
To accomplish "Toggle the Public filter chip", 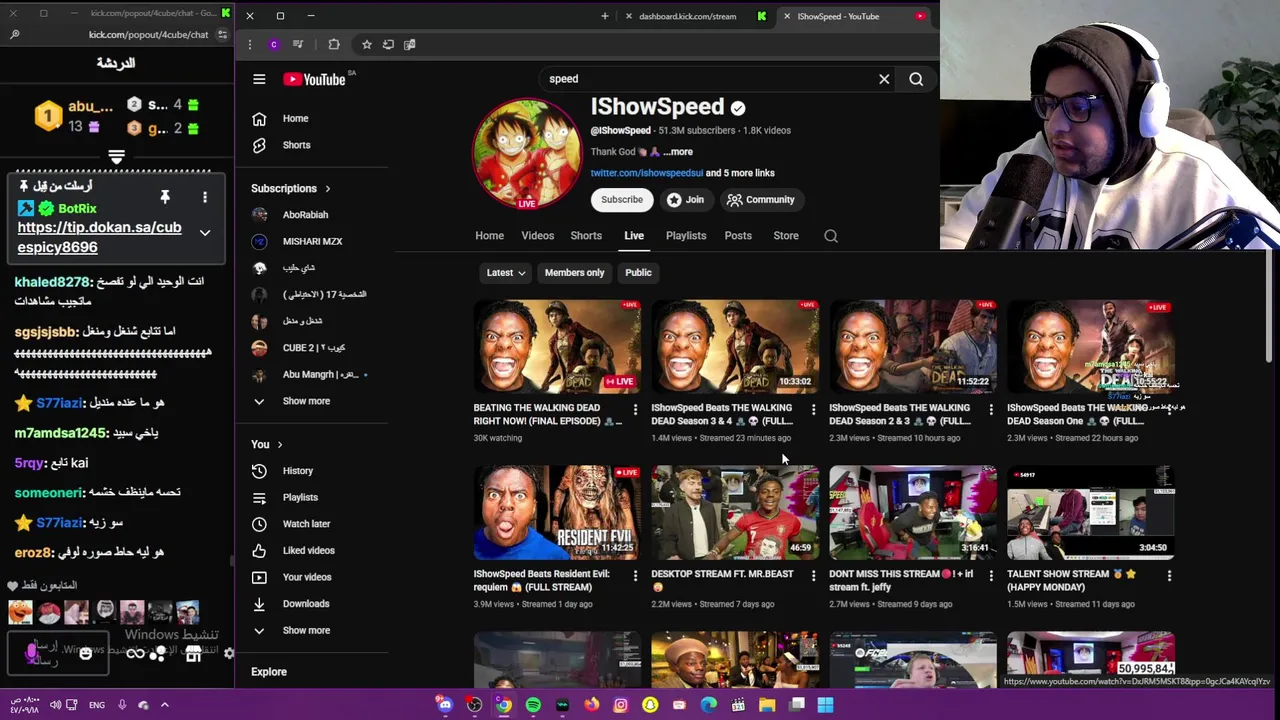I will click(638, 273).
